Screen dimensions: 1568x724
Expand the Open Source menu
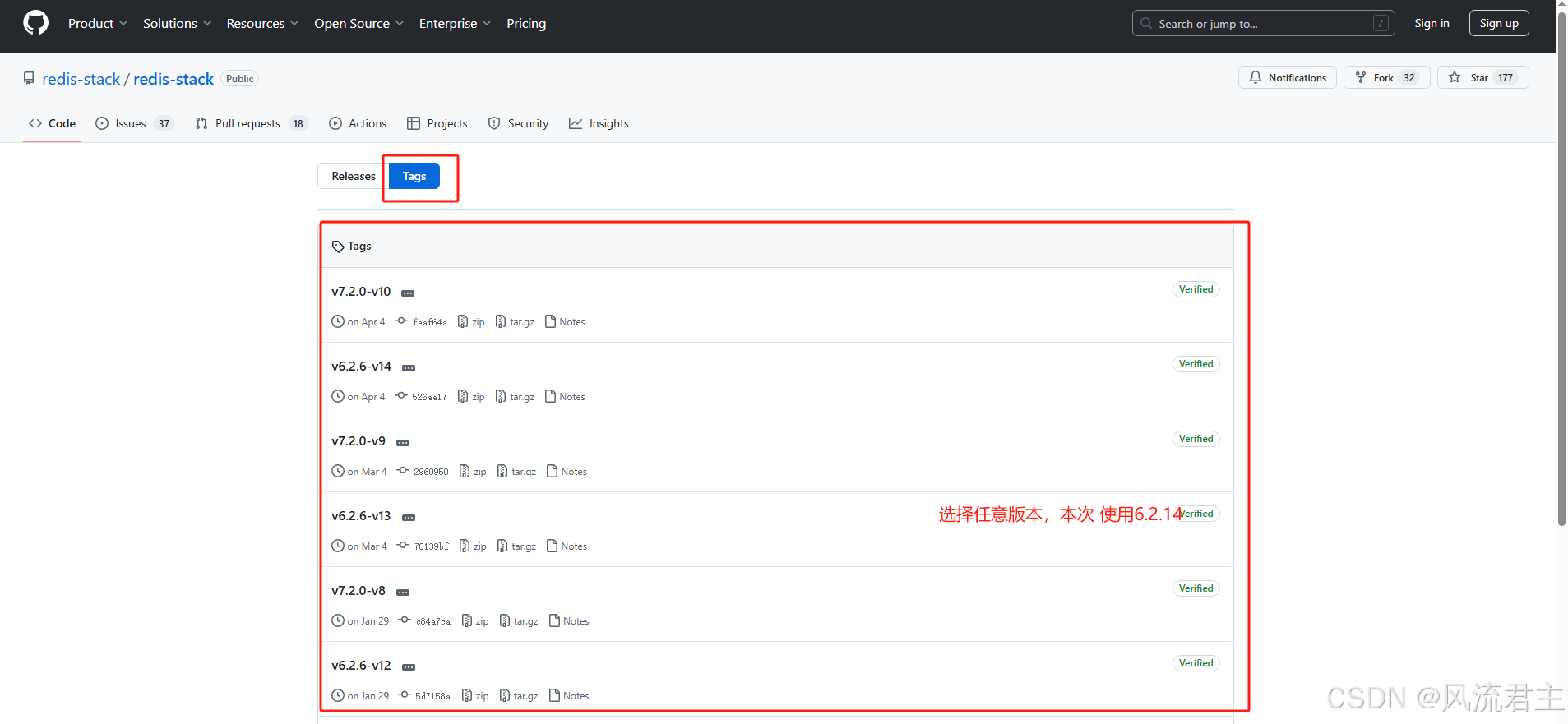tap(358, 23)
